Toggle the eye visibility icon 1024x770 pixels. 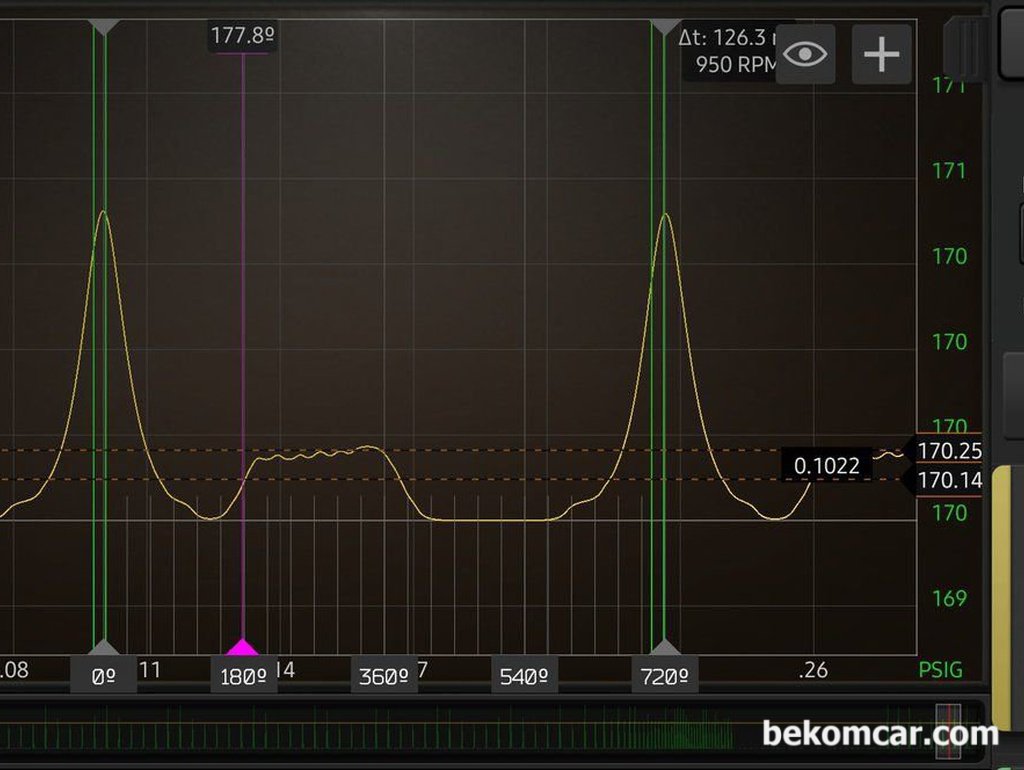805,54
